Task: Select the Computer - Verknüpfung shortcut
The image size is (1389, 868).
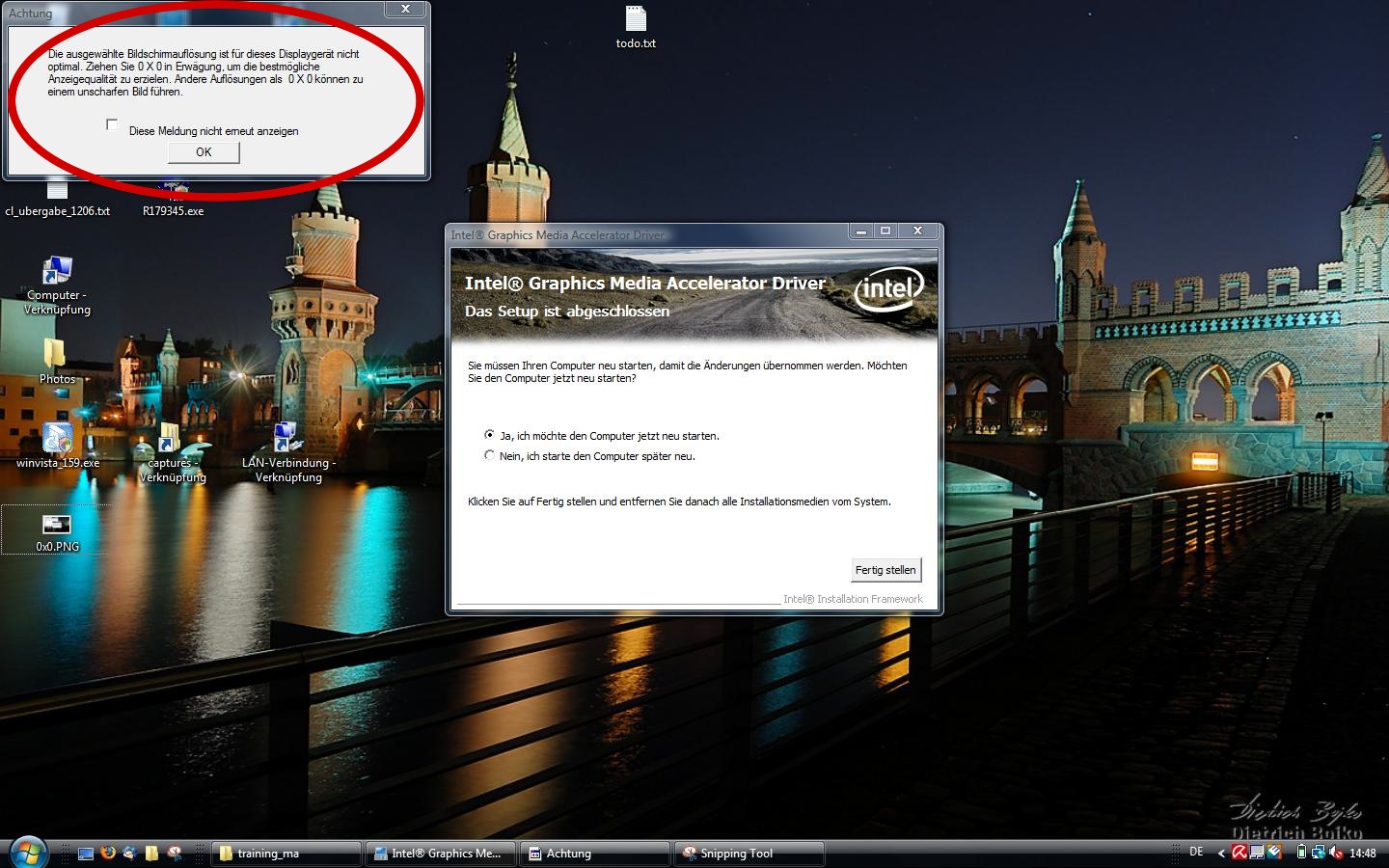Action: click(x=57, y=286)
